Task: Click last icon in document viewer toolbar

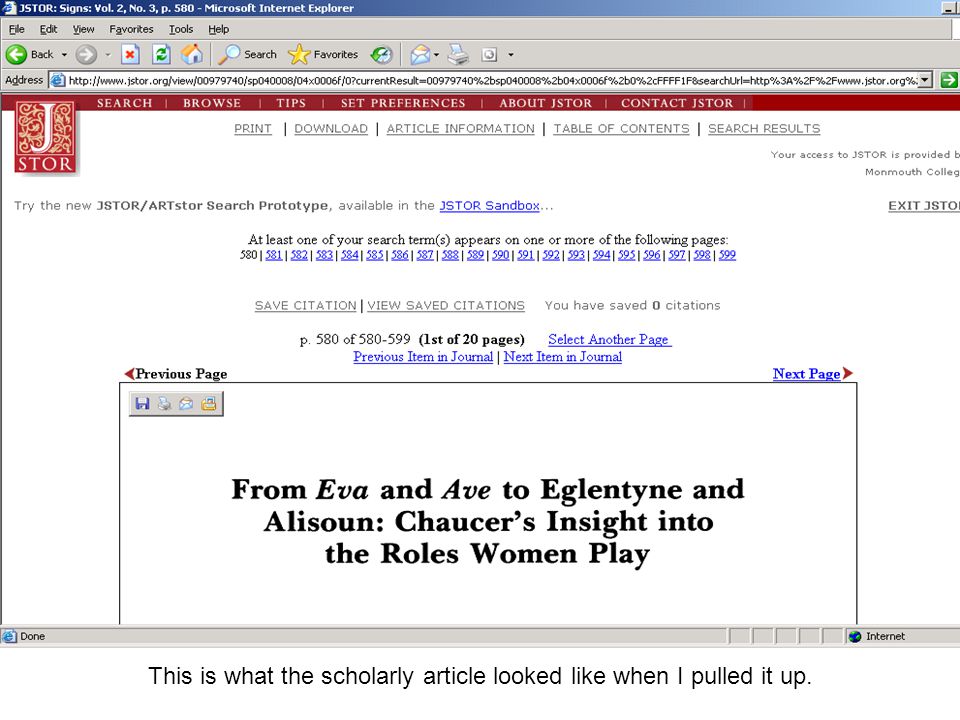Action: [x=209, y=403]
